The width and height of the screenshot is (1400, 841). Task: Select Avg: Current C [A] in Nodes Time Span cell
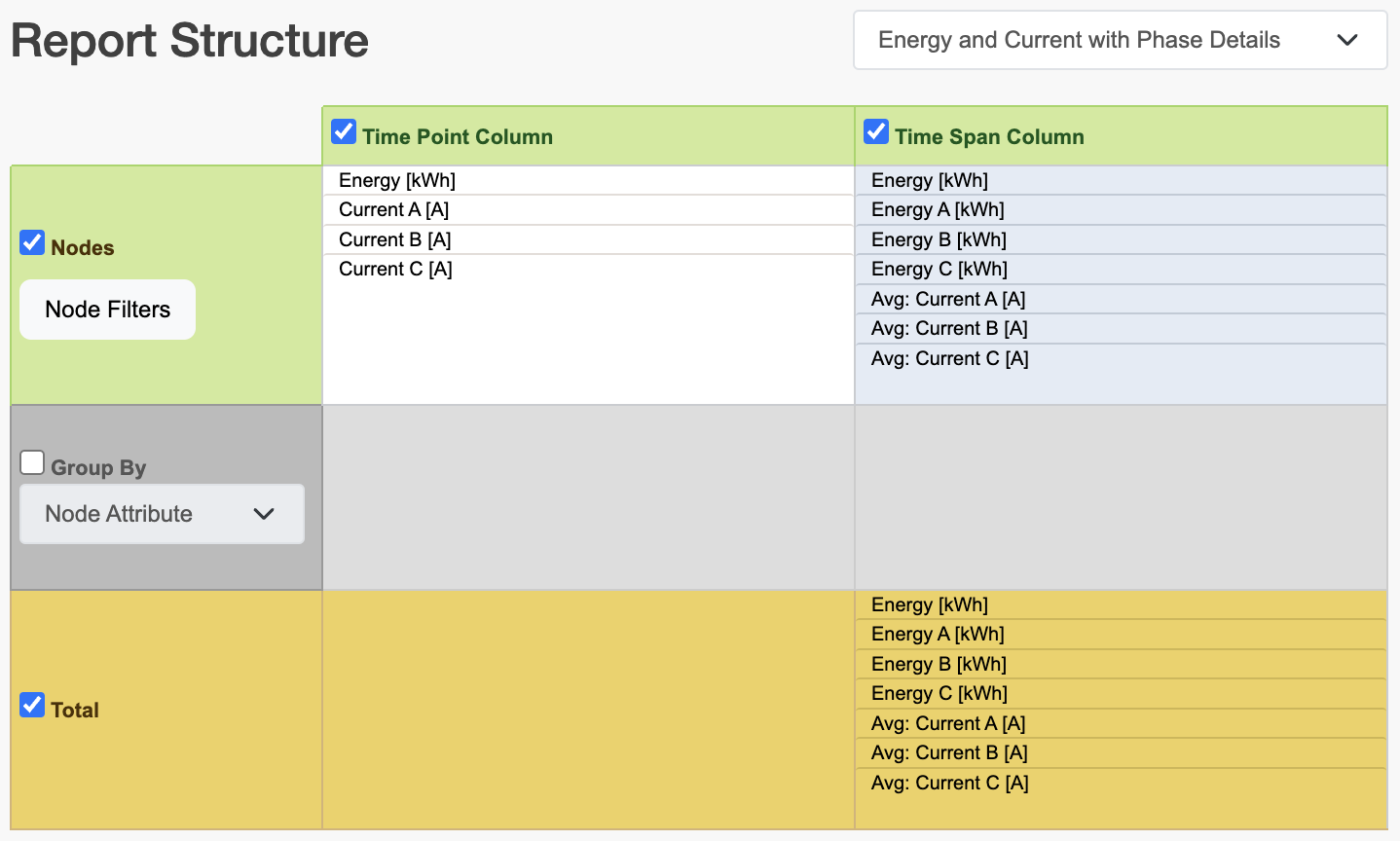(949, 358)
